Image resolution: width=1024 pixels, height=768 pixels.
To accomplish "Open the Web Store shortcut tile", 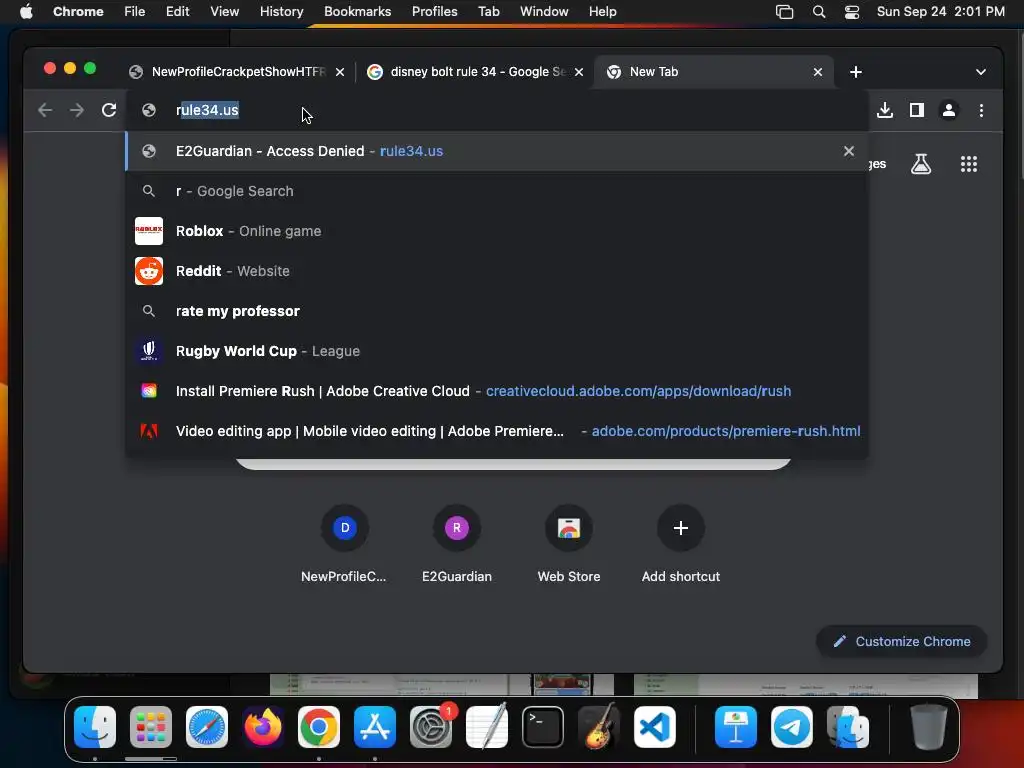I will [x=569, y=543].
